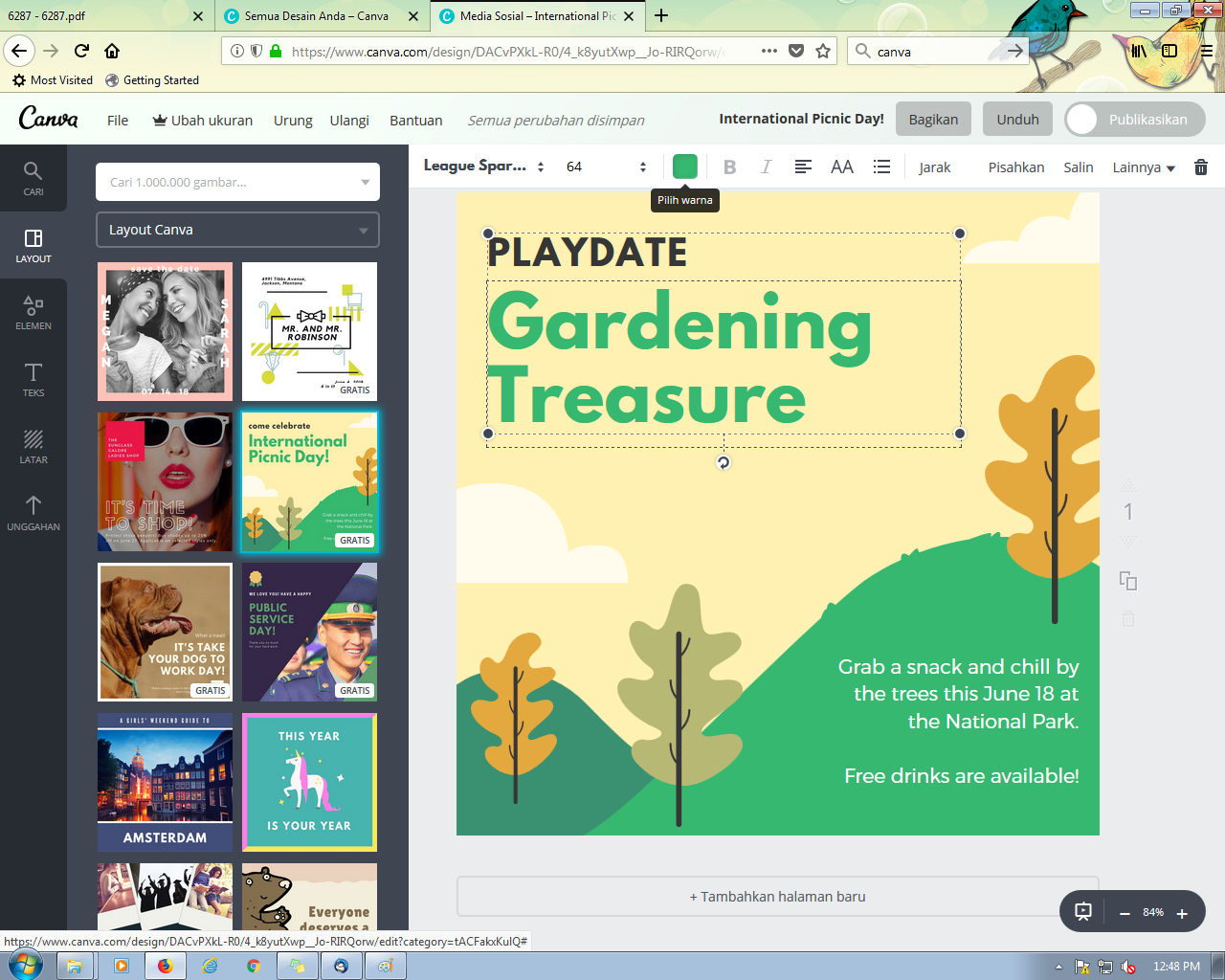This screenshot has height=980, width=1225.
Task: Open the Layout Canva dropdown
Action: [237, 230]
